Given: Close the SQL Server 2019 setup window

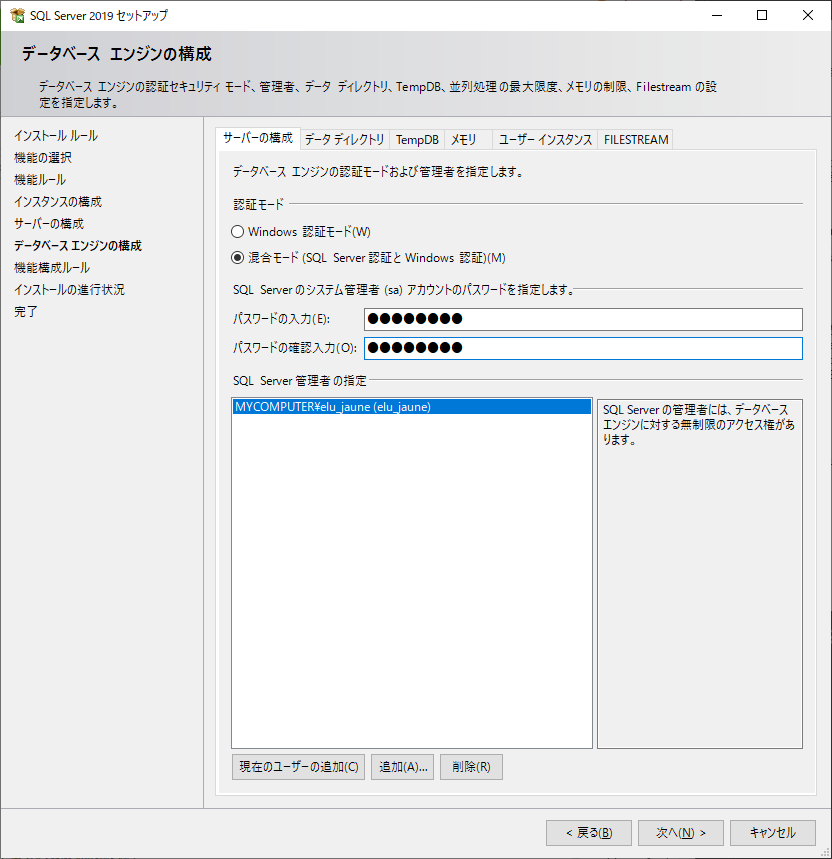Looking at the screenshot, I should [x=808, y=15].
